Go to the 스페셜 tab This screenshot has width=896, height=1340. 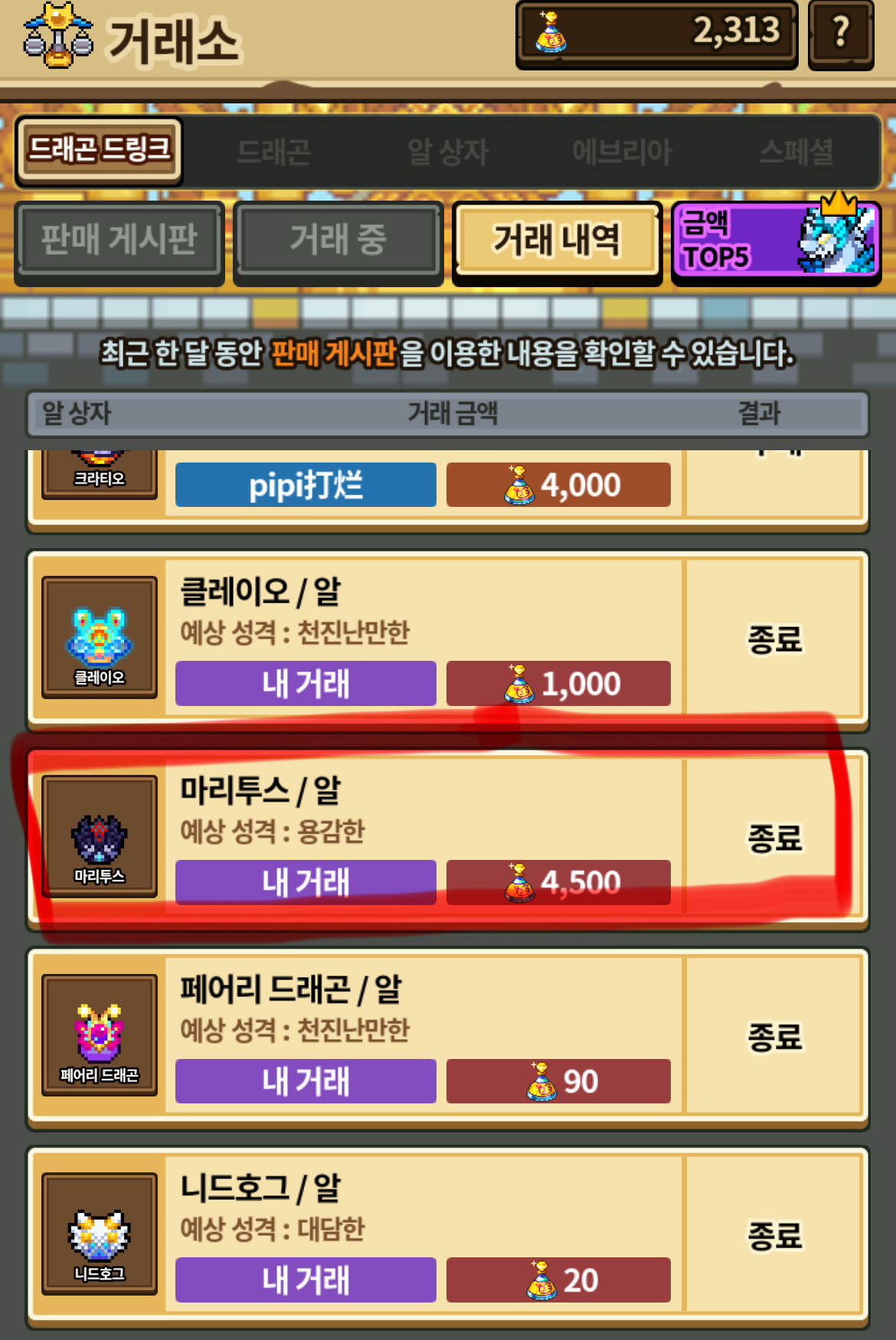click(796, 152)
